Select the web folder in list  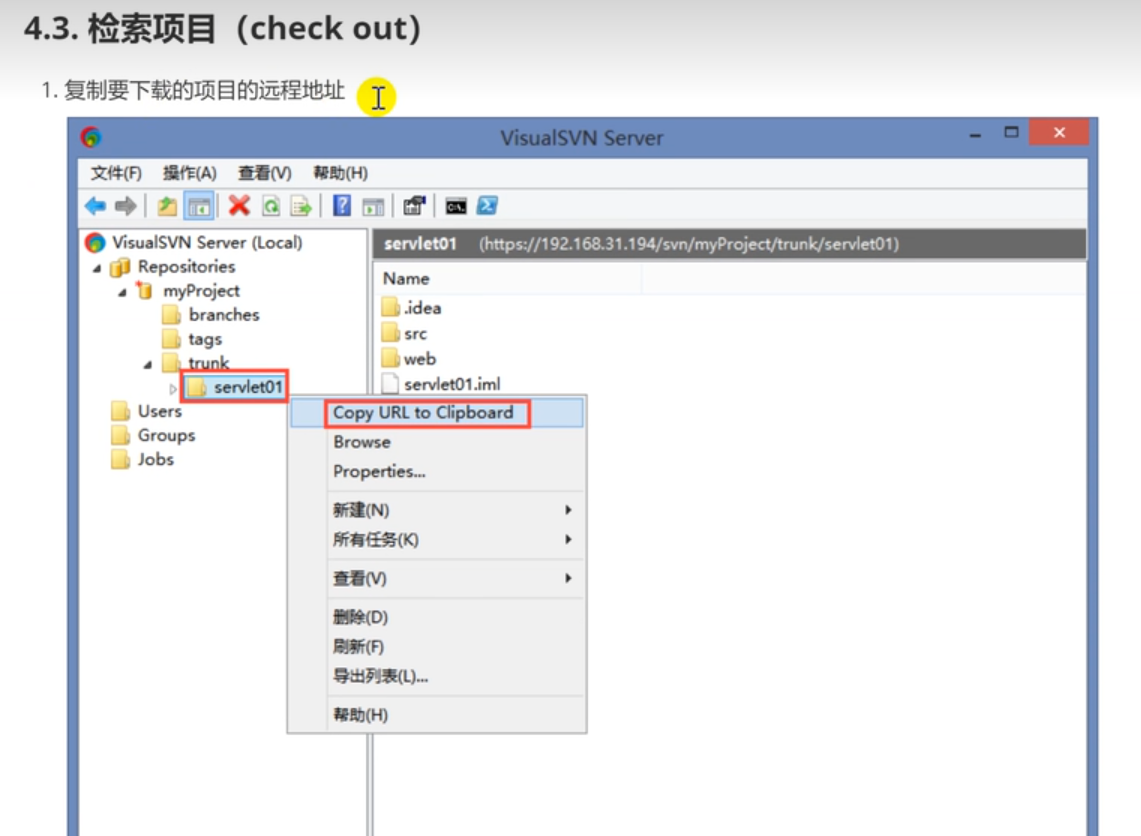point(408,359)
